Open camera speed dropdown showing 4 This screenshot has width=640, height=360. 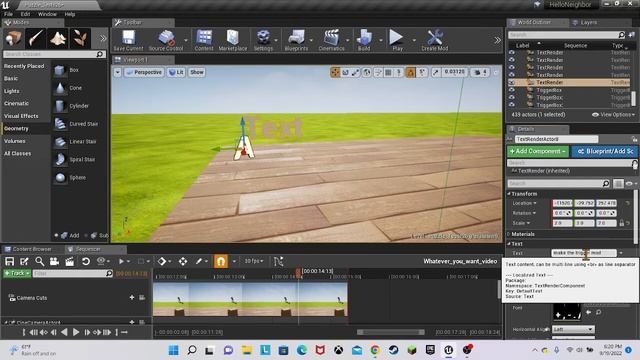tap(480, 72)
